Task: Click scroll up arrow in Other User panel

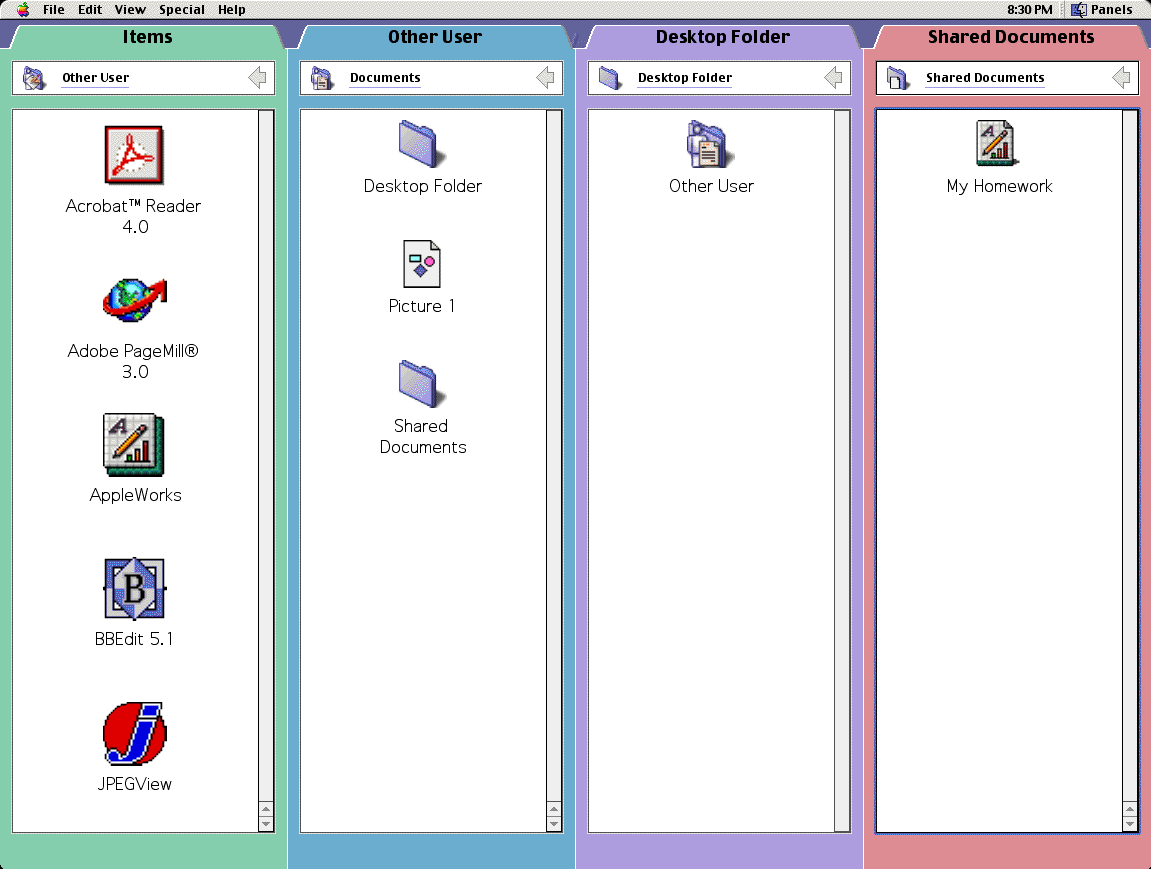Action: [x=554, y=809]
